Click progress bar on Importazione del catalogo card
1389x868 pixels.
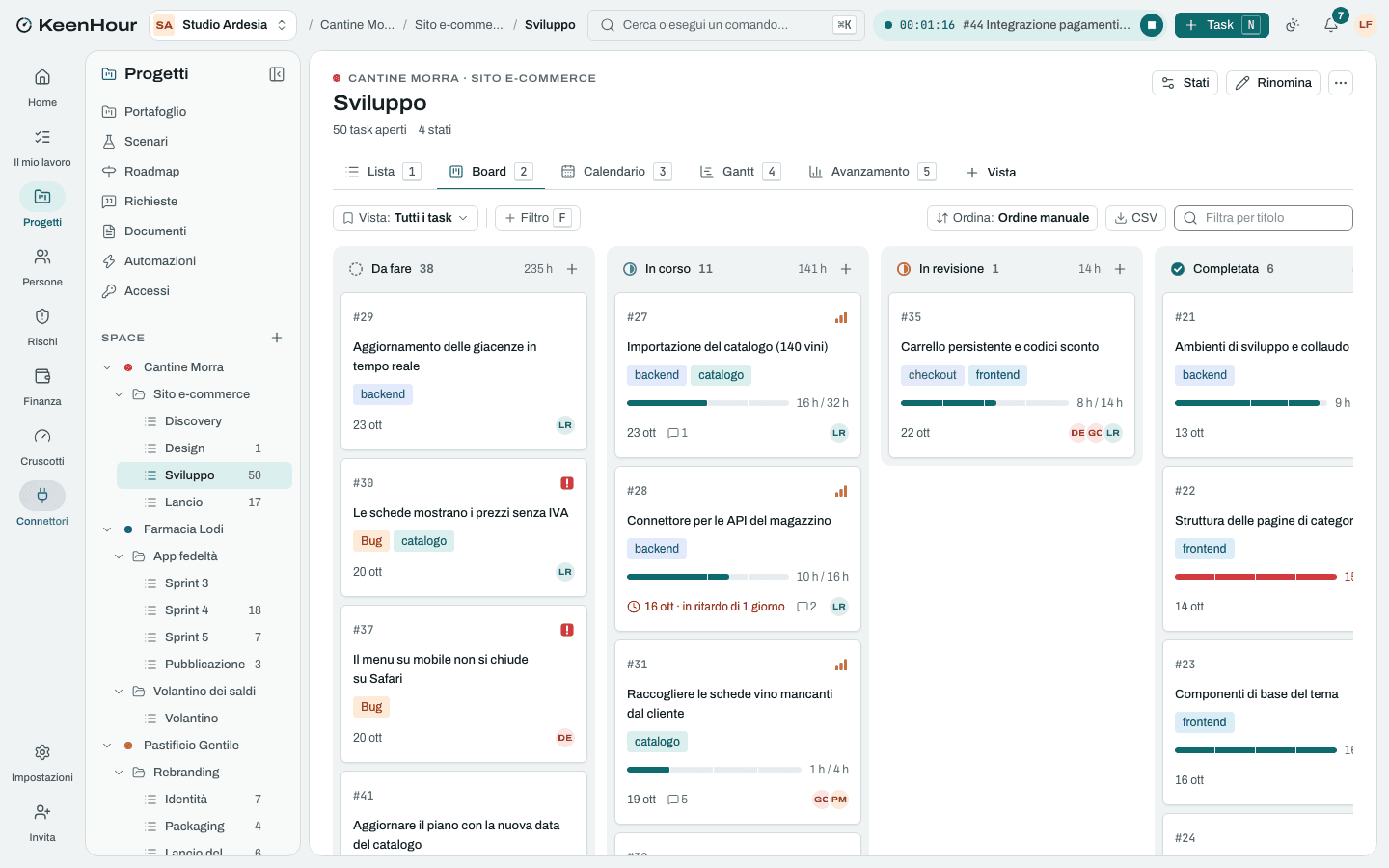(x=708, y=403)
